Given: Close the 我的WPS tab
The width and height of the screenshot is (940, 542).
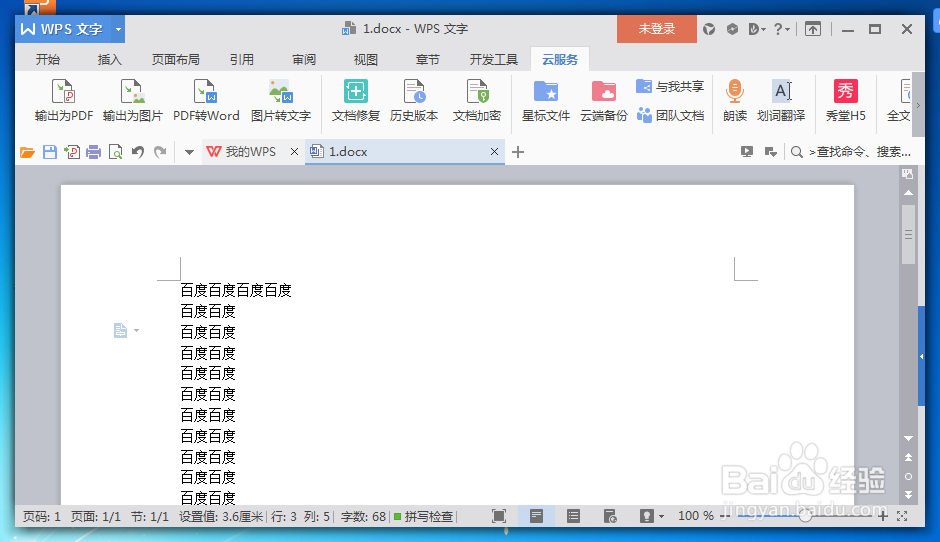Looking at the screenshot, I should point(294,152).
